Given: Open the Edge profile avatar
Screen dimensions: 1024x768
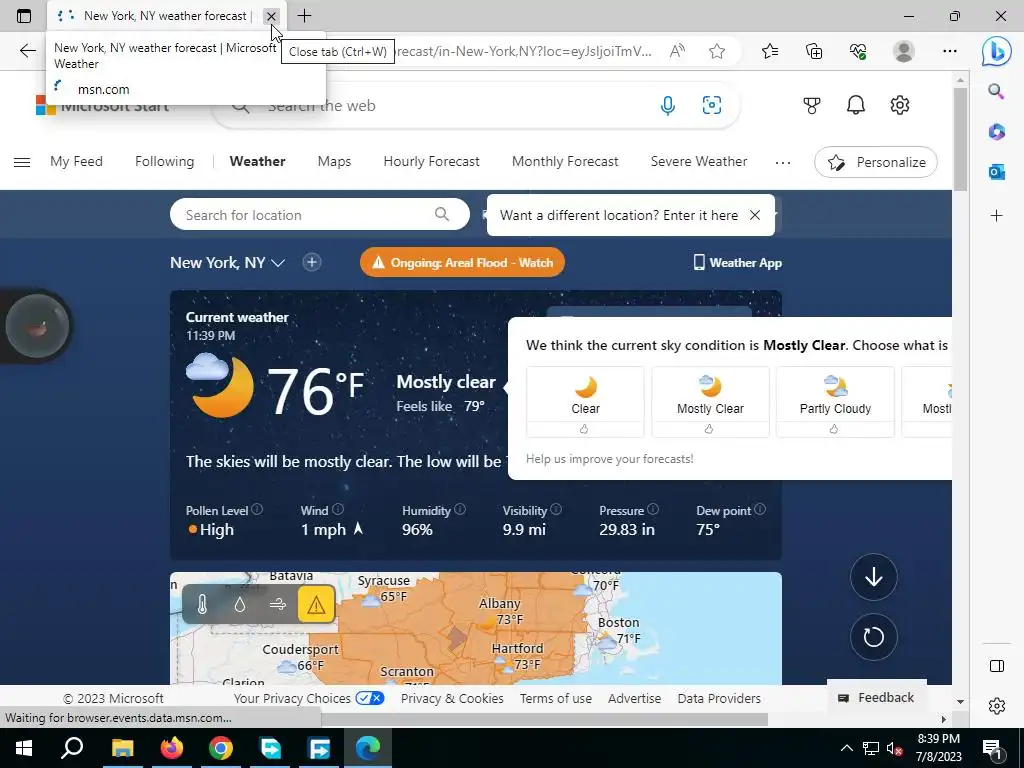Looking at the screenshot, I should pos(904,51).
